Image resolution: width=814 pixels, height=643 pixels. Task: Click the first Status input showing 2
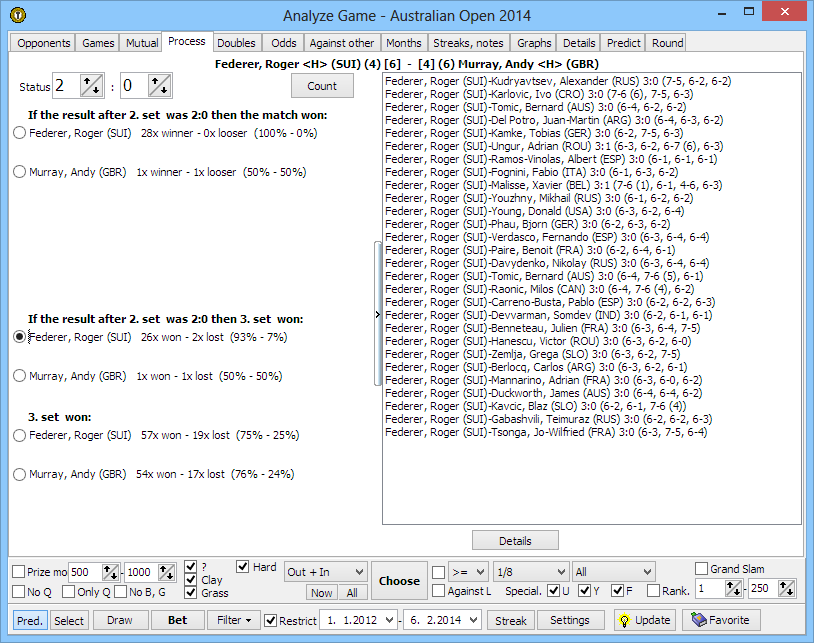tap(66, 86)
